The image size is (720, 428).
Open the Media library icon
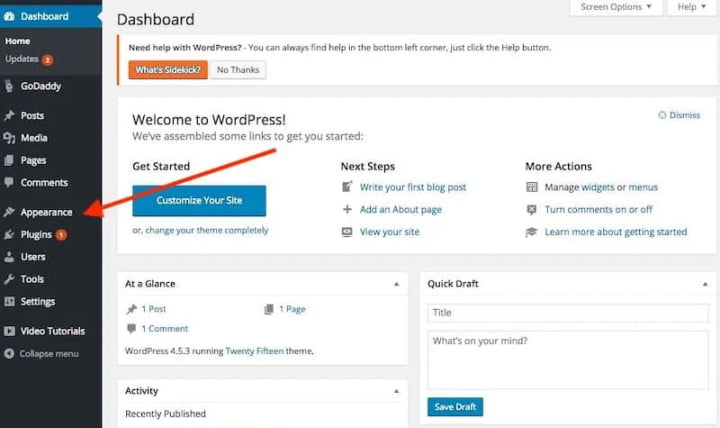coord(9,138)
